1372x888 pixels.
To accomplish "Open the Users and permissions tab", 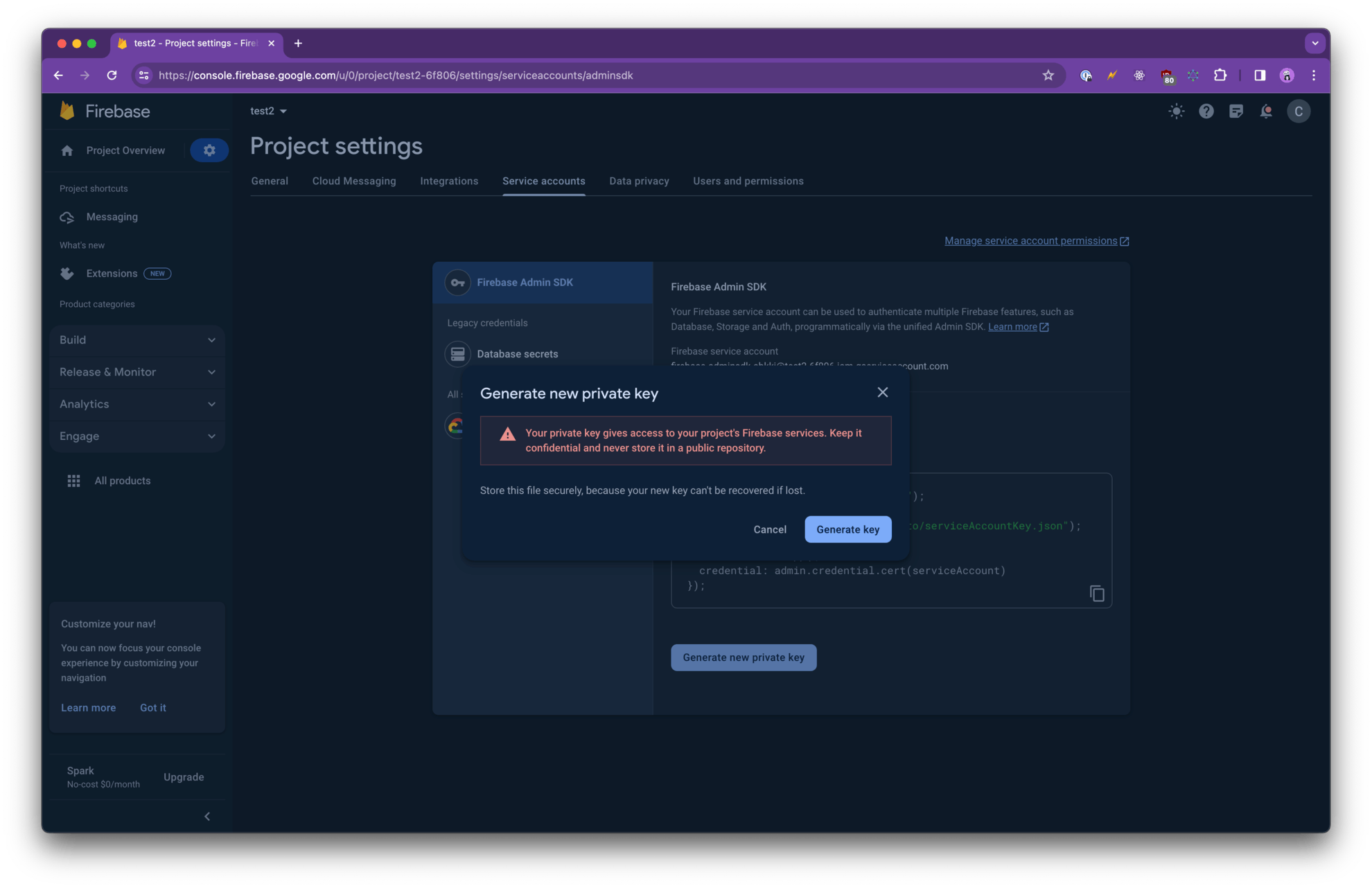I will click(x=748, y=181).
